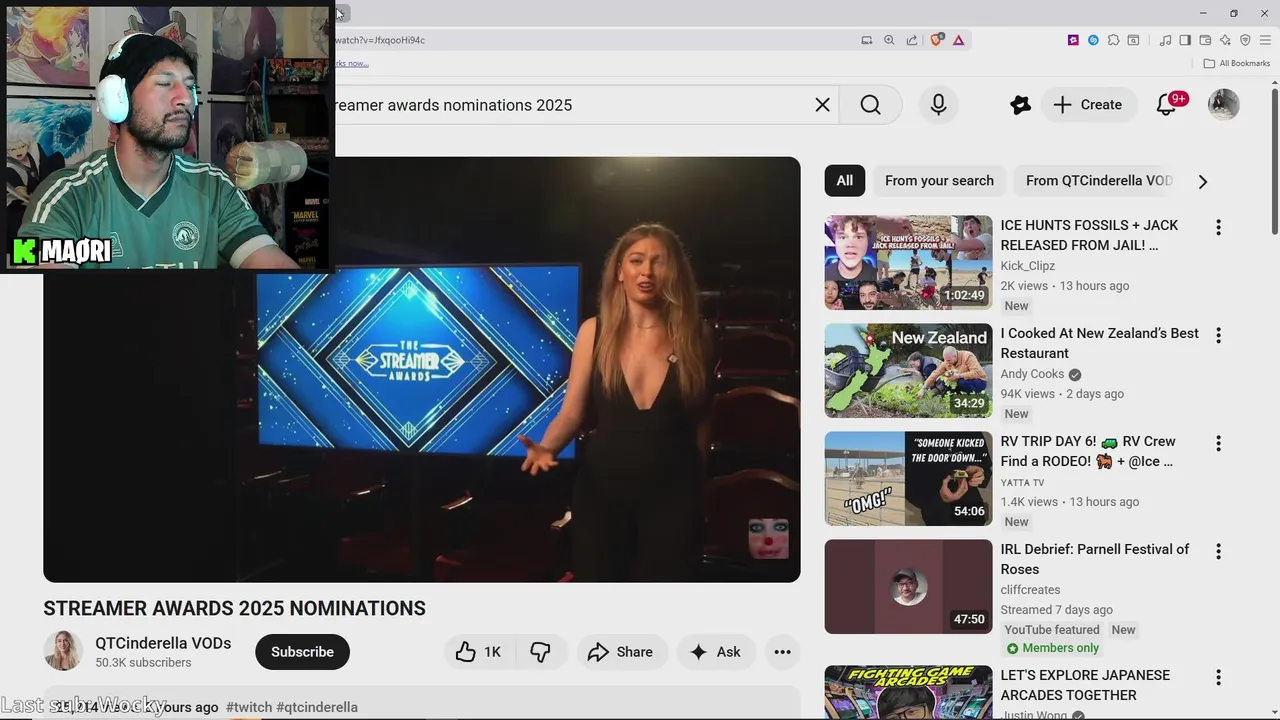
Task: Open the All Bookmarks folder
Action: coord(1237,63)
